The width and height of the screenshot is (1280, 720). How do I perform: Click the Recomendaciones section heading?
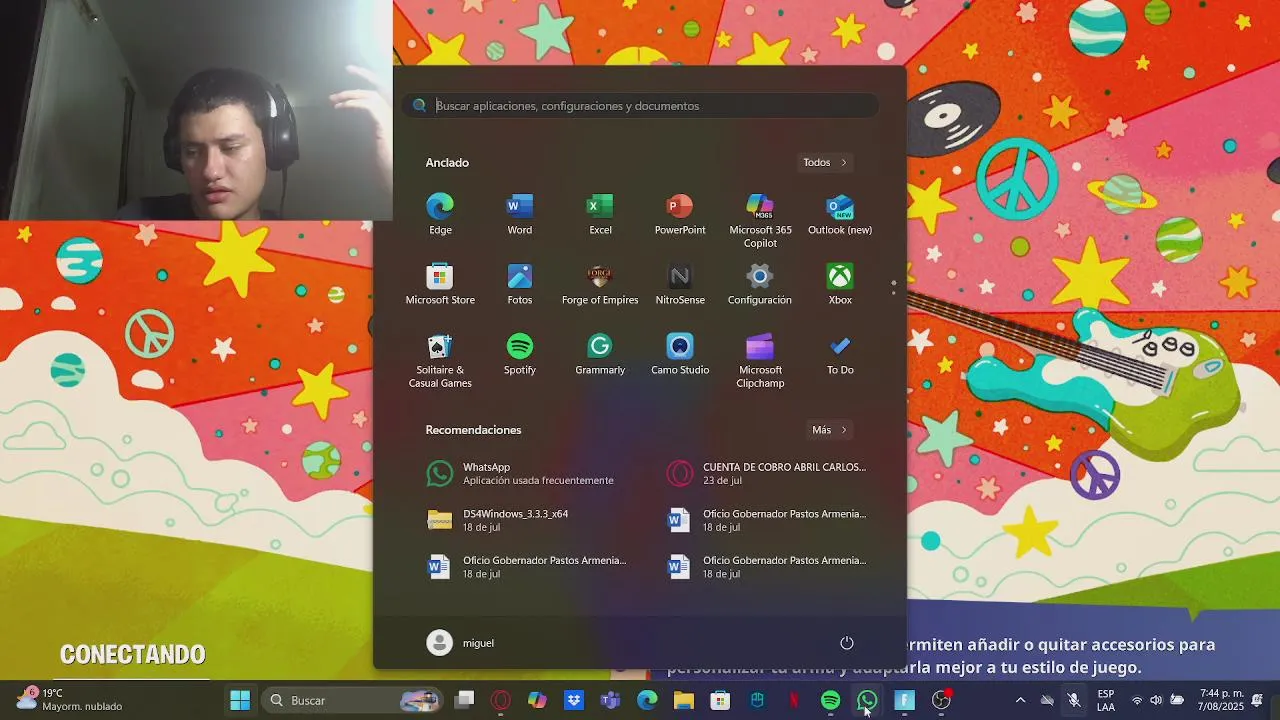click(x=473, y=430)
